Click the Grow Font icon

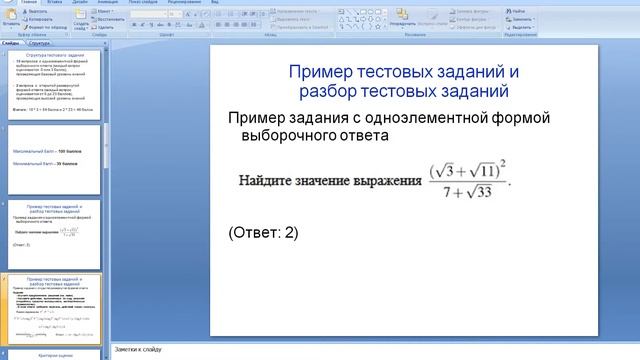click(187, 14)
